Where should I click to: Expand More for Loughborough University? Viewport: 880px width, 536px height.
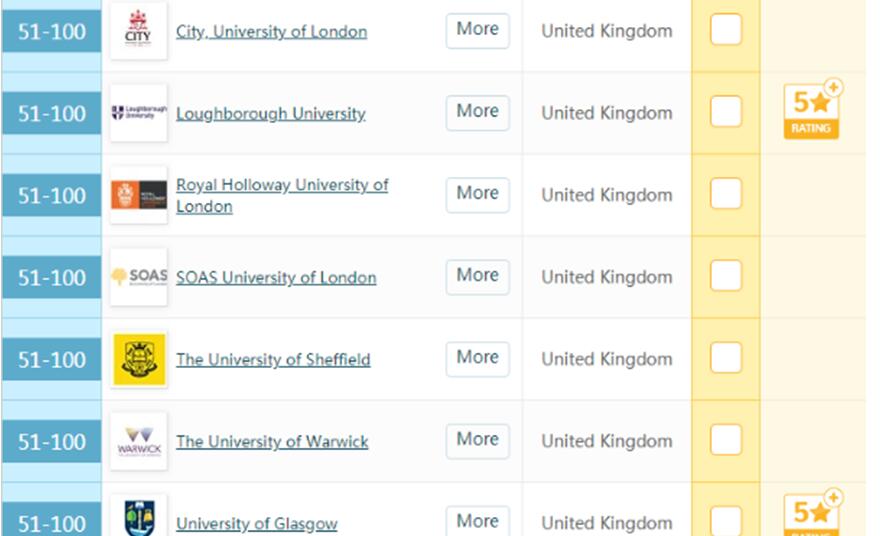(x=477, y=112)
